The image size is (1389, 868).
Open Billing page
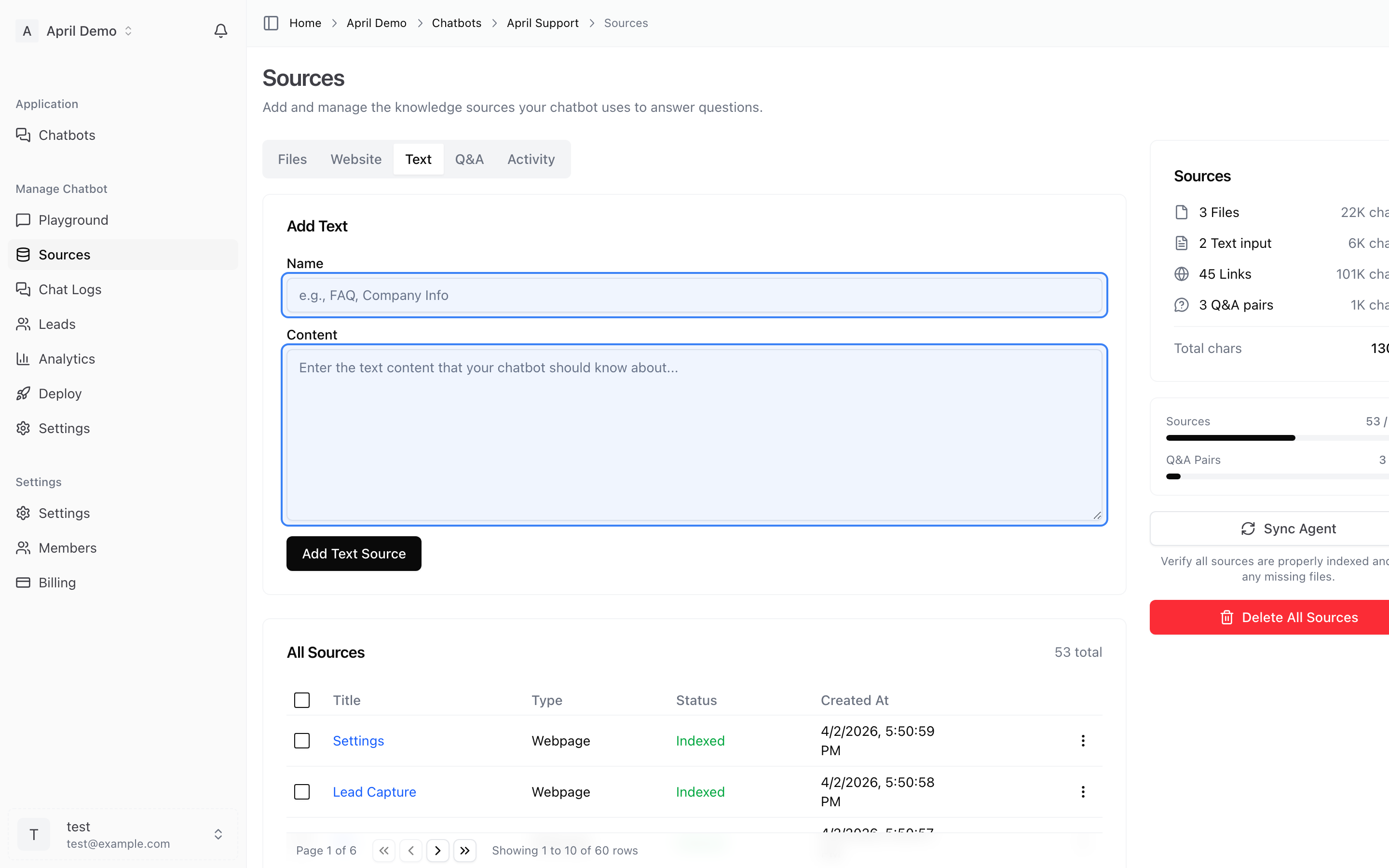[x=123, y=583]
